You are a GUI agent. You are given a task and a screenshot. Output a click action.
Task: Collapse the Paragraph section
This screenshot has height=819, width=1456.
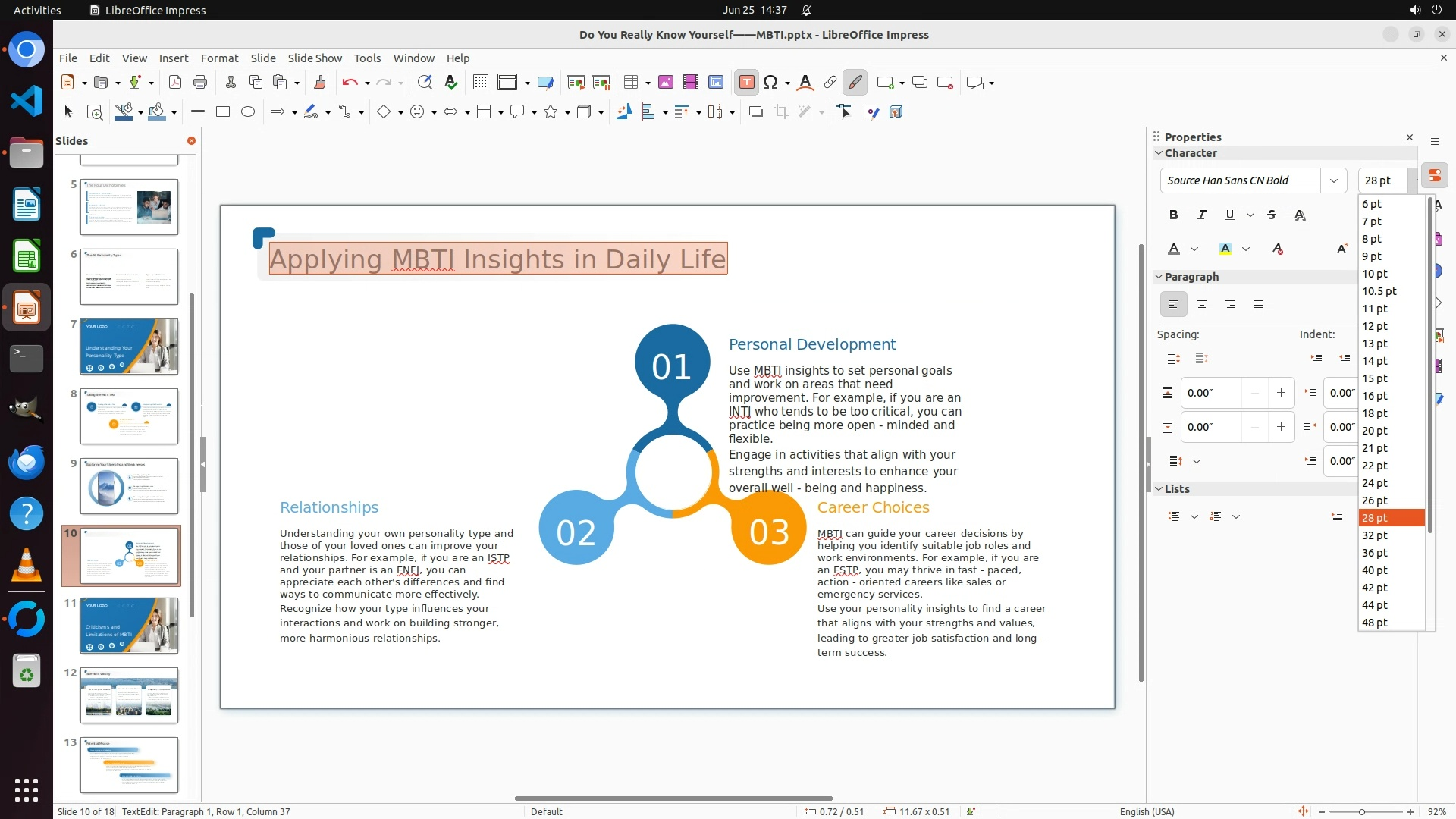1159,277
